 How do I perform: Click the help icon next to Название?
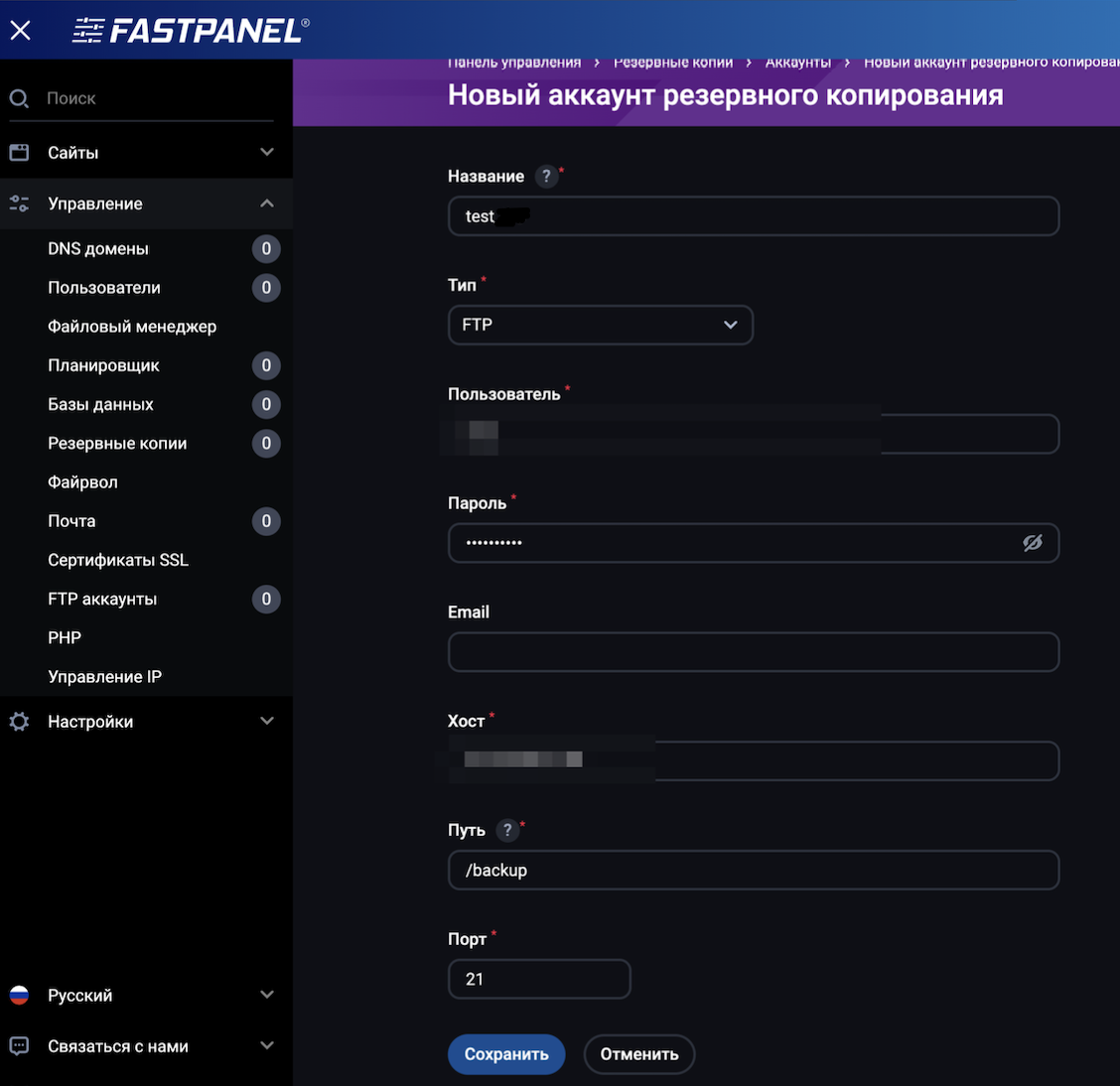546,176
